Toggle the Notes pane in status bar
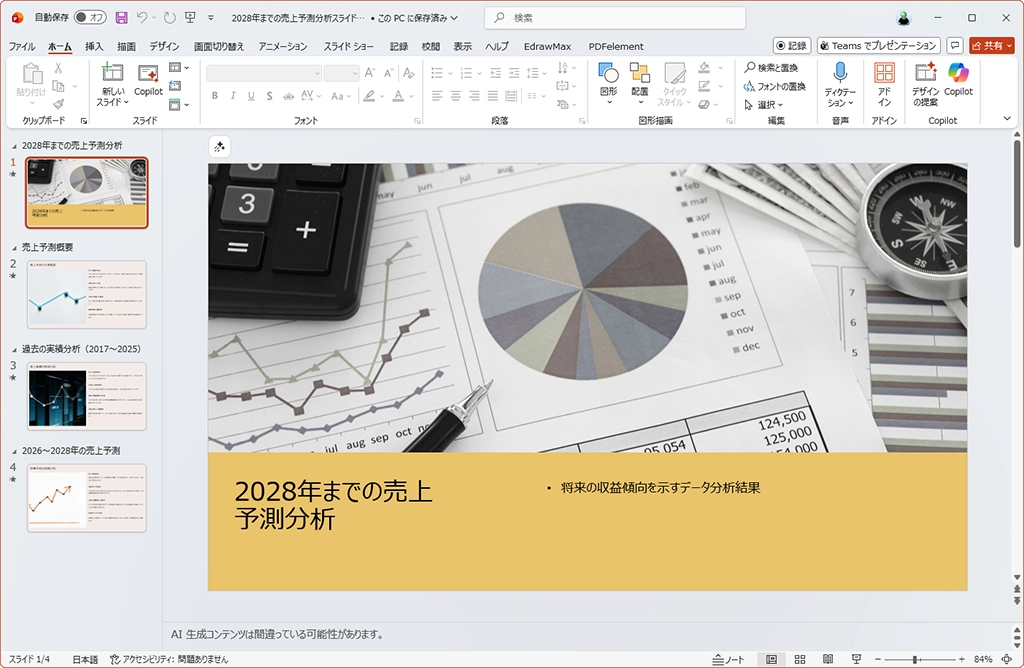Screen dimensions: 1024x668 click(729, 660)
